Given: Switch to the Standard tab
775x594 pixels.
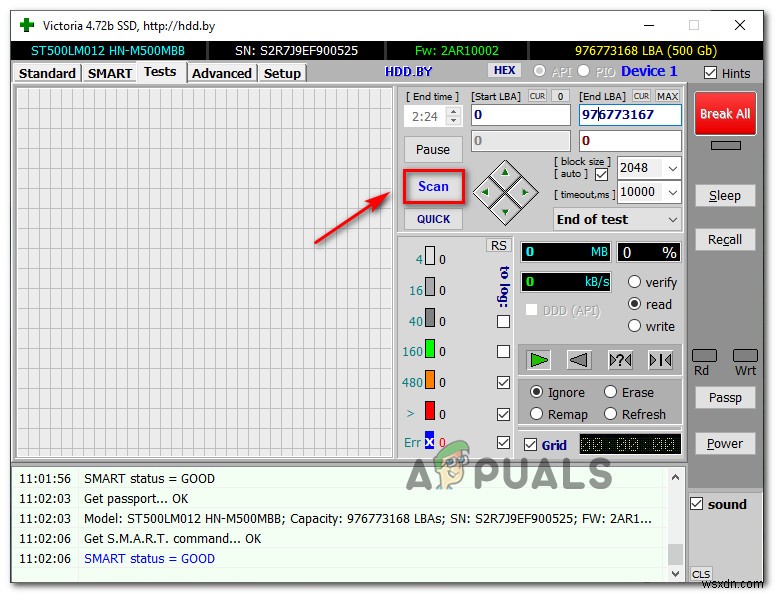Looking at the screenshot, I should coord(47,73).
